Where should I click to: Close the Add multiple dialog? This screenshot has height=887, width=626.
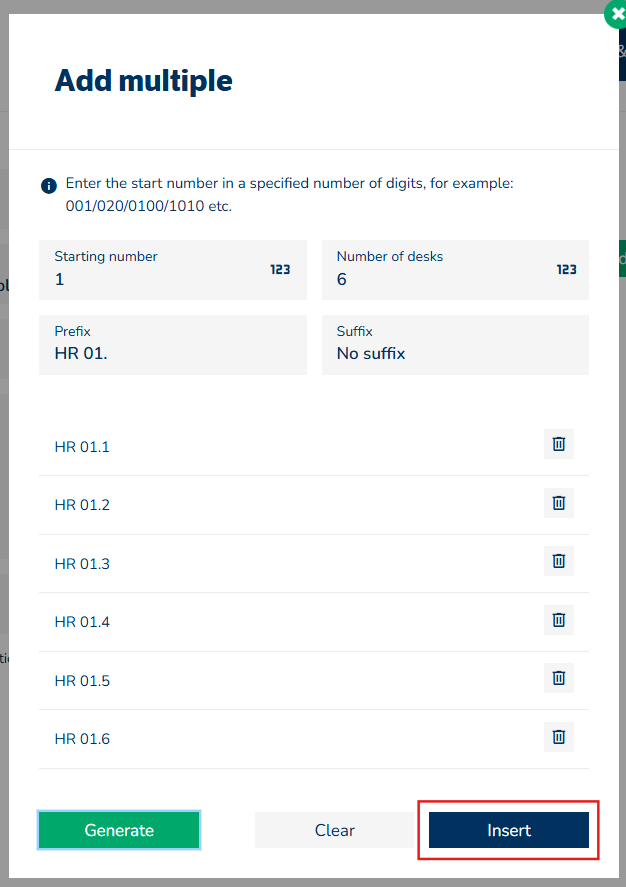point(615,16)
